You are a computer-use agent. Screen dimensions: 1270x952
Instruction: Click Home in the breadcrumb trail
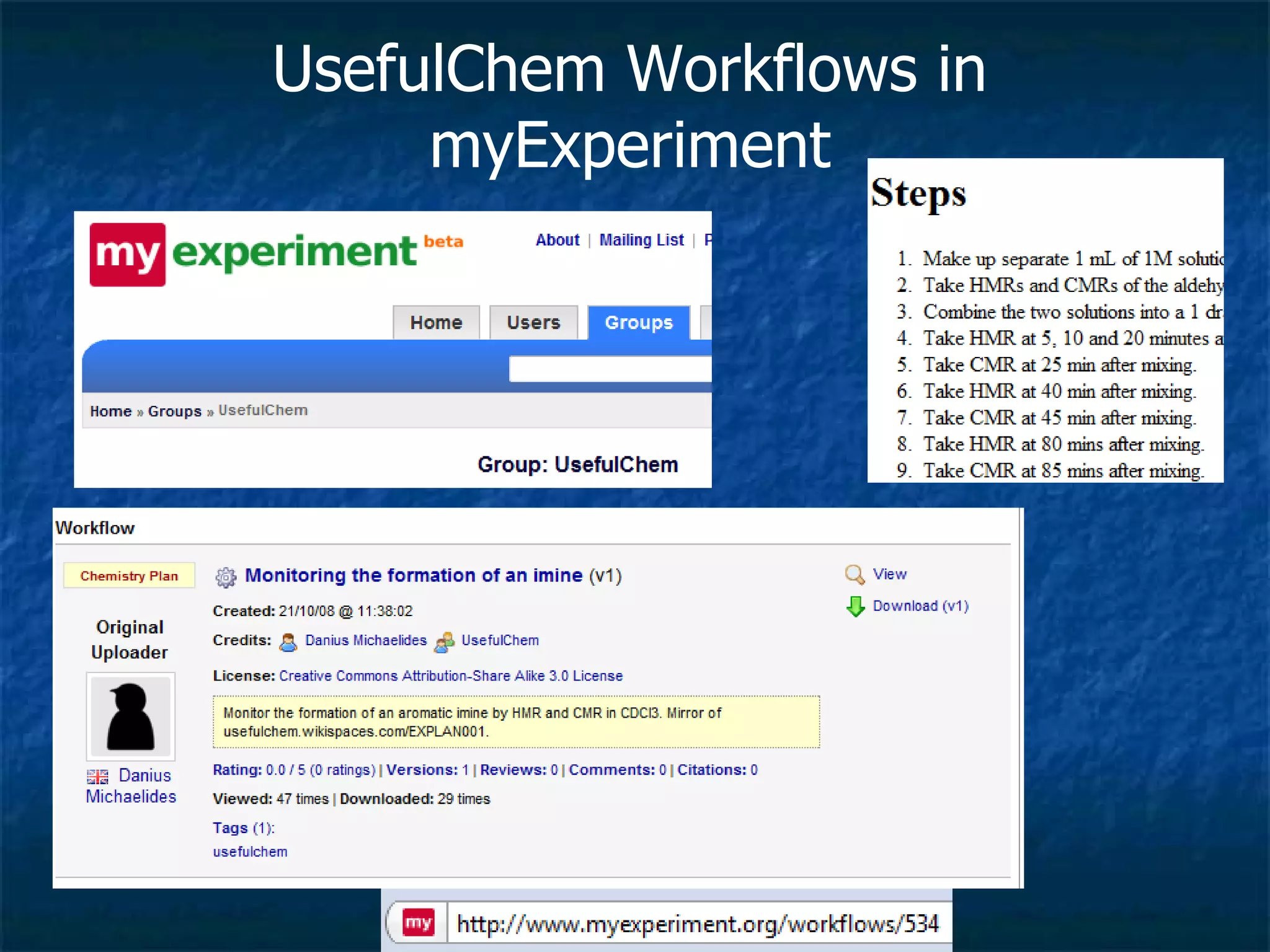(x=110, y=411)
